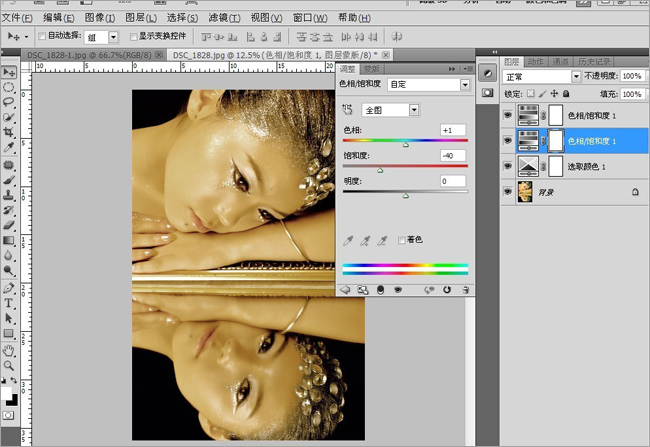Select the Path Selection tool
This screenshot has width=650, height=447.
tap(9, 318)
